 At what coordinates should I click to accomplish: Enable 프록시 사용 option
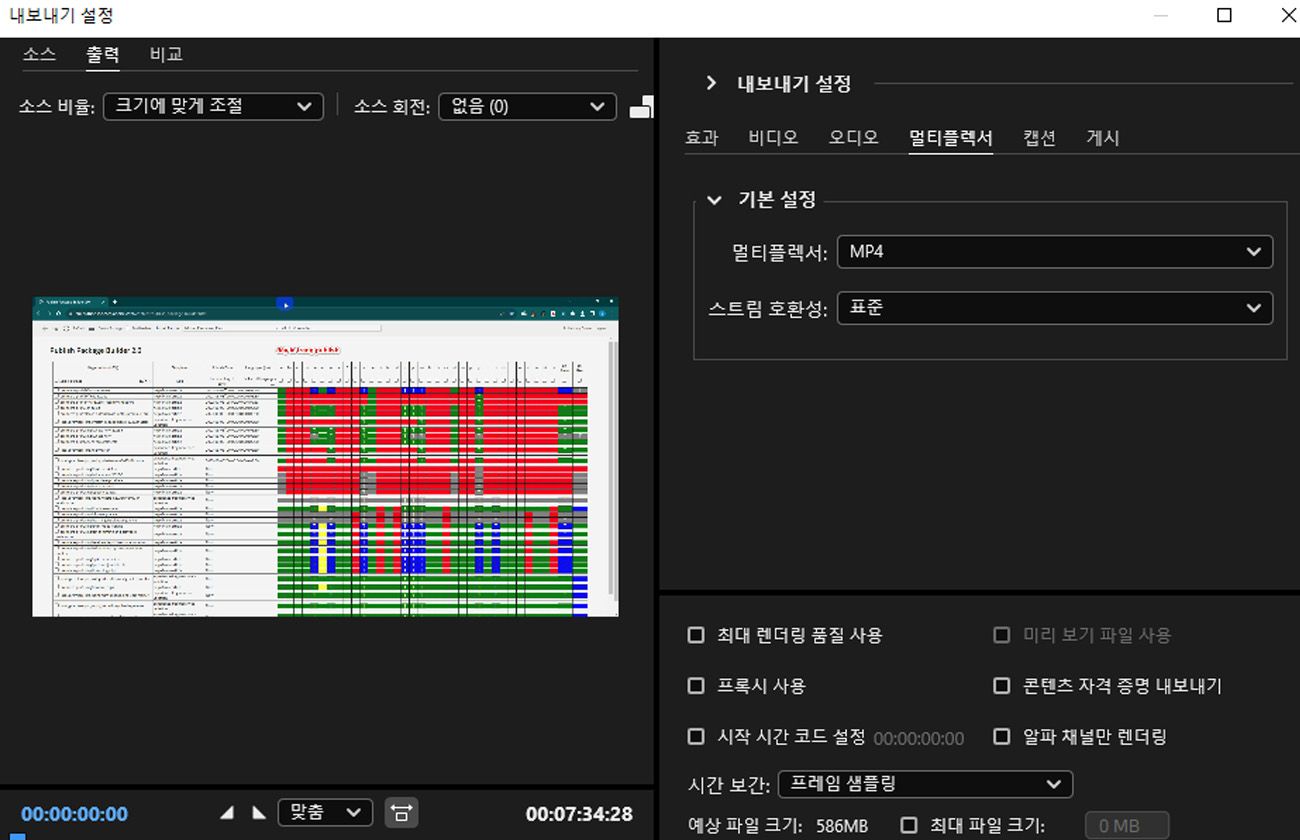point(696,686)
